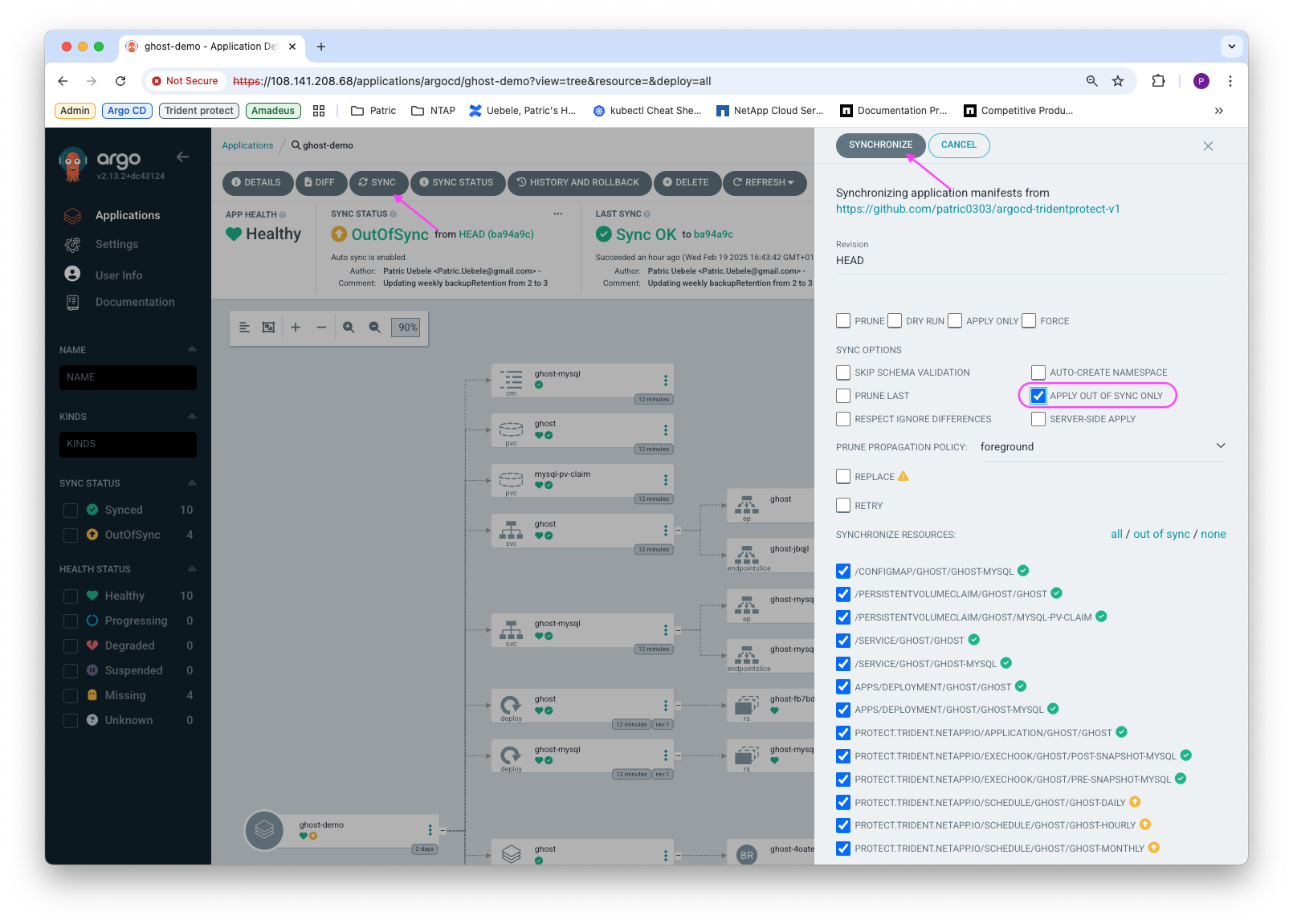Open the prune propagation policy dropdown

[1103, 446]
